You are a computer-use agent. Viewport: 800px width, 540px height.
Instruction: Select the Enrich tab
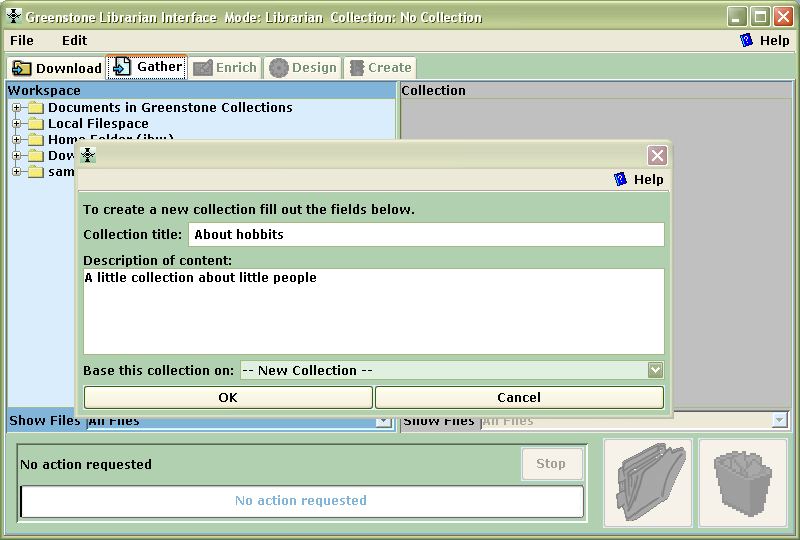(226, 68)
